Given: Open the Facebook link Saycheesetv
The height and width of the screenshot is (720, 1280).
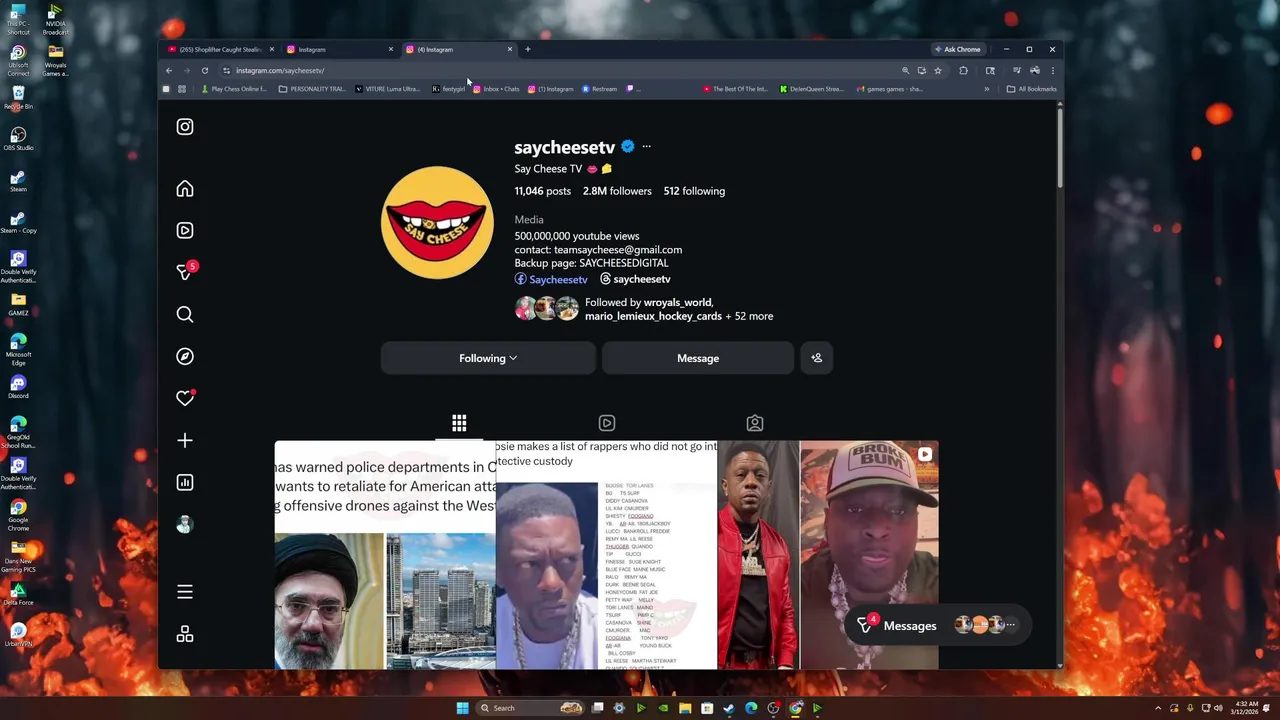Looking at the screenshot, I should coord(551,279).
